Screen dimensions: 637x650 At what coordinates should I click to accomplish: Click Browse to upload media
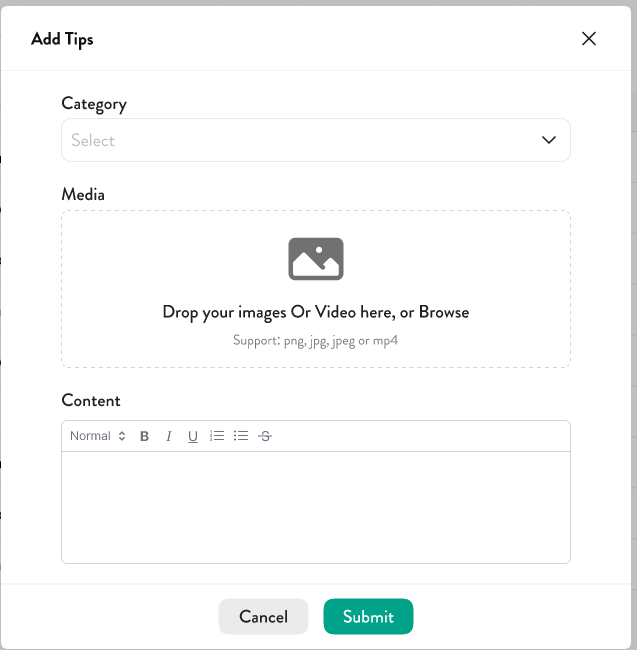coord(443,312)
